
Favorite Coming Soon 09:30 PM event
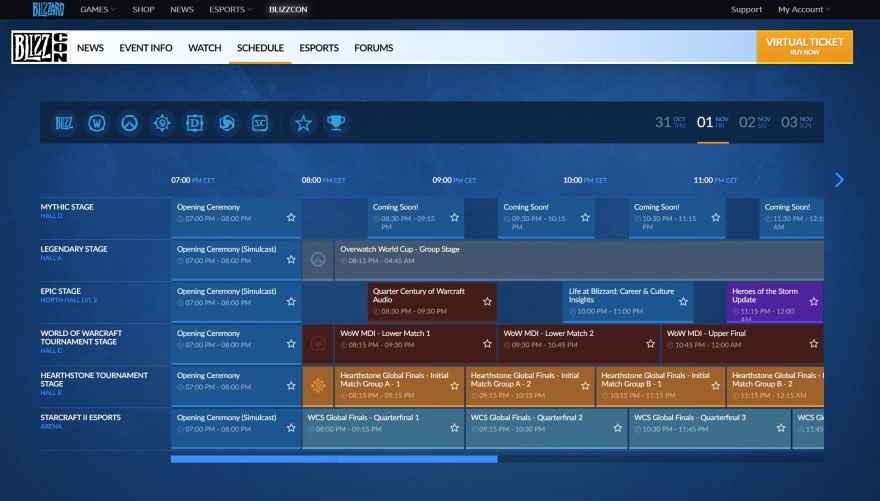pyautogui.click(x=585, y=217)
